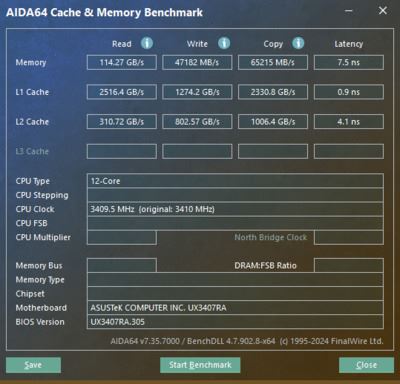This screenshot has width=400, height=384.
Task: Click Motherboard value ASUSTeK COMPUTER INC. UX3407RA
Action: click(235, 308)
